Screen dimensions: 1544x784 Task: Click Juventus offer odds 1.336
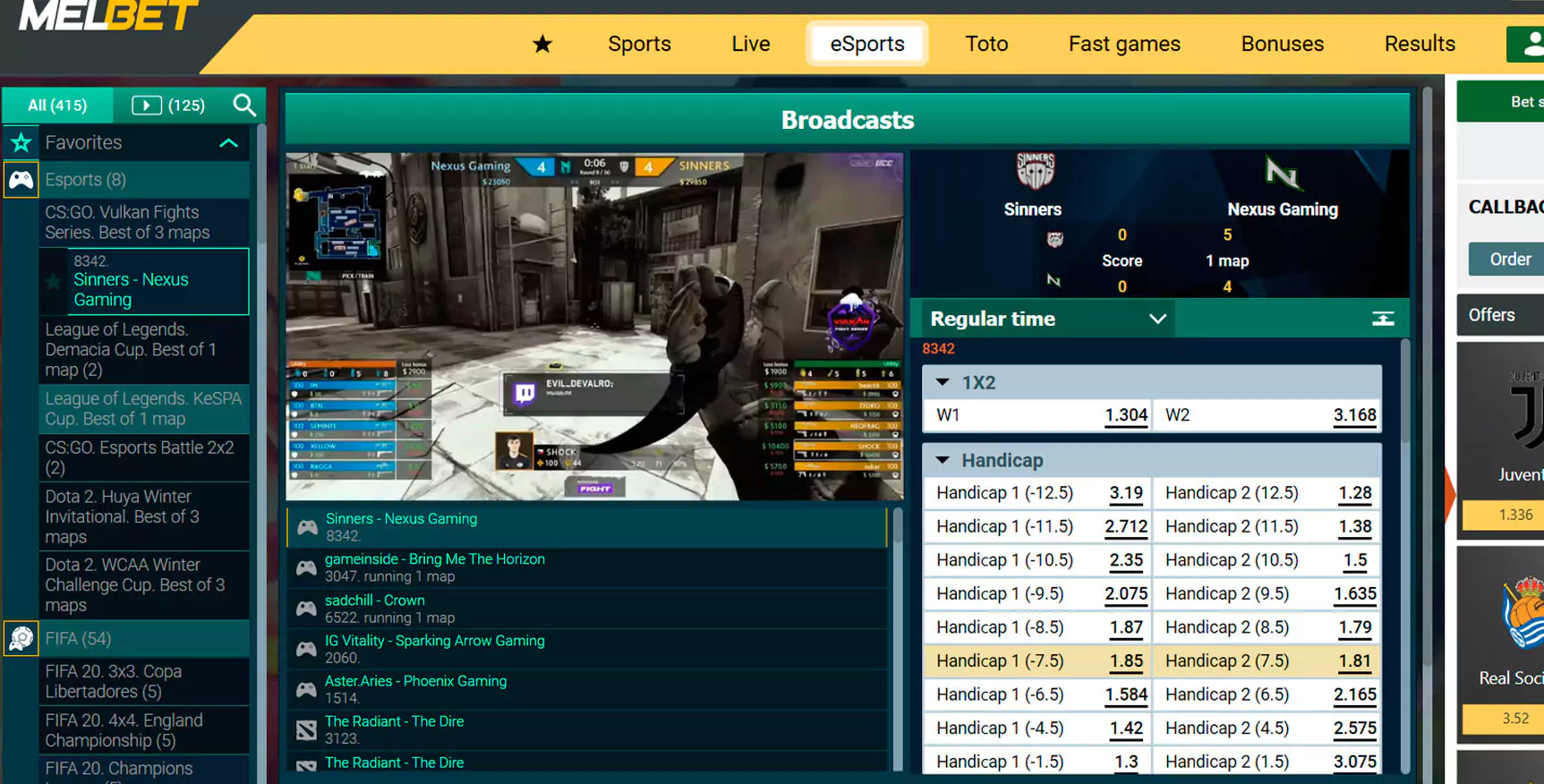point(1503,515)
